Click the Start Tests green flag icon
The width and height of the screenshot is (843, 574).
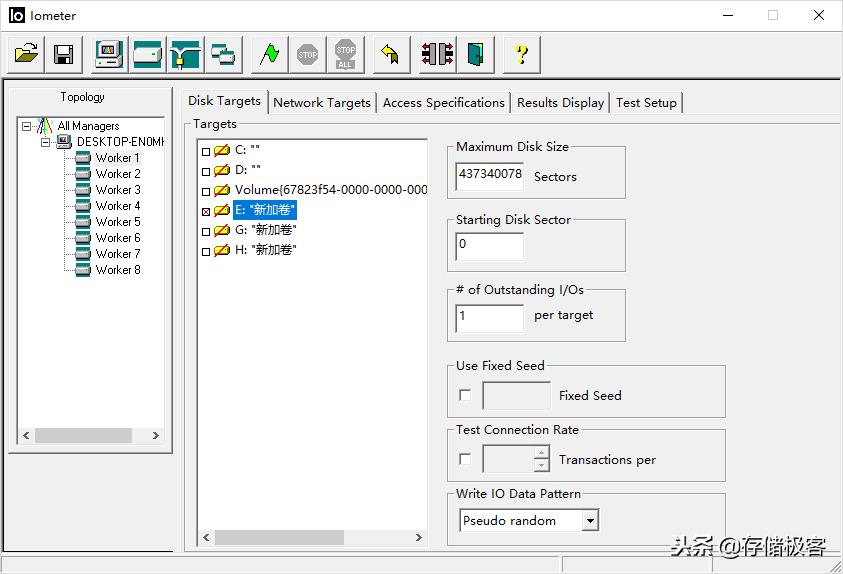(269, 54)
